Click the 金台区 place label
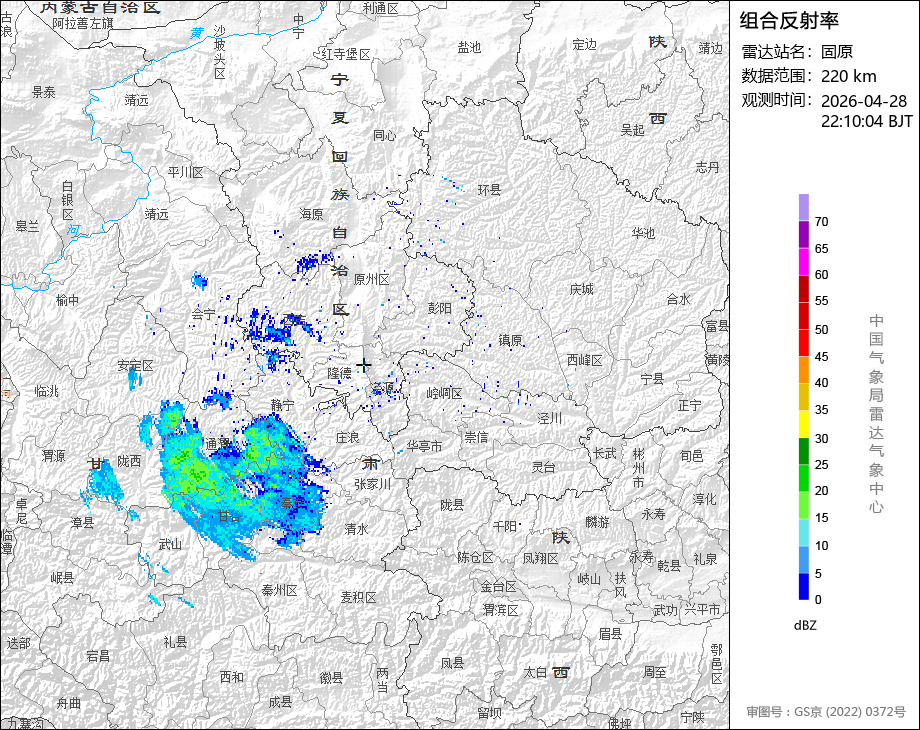920x730 pixels. point(499,586)
